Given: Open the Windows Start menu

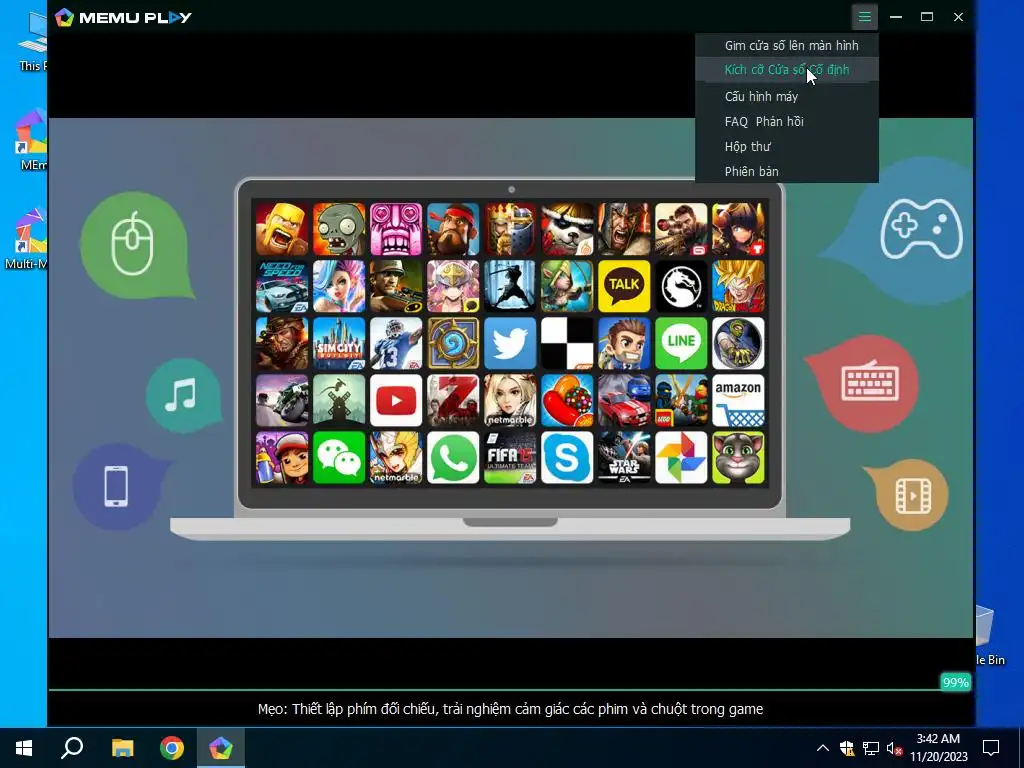Looking at the screenshot, I should [x=24, y=748].
